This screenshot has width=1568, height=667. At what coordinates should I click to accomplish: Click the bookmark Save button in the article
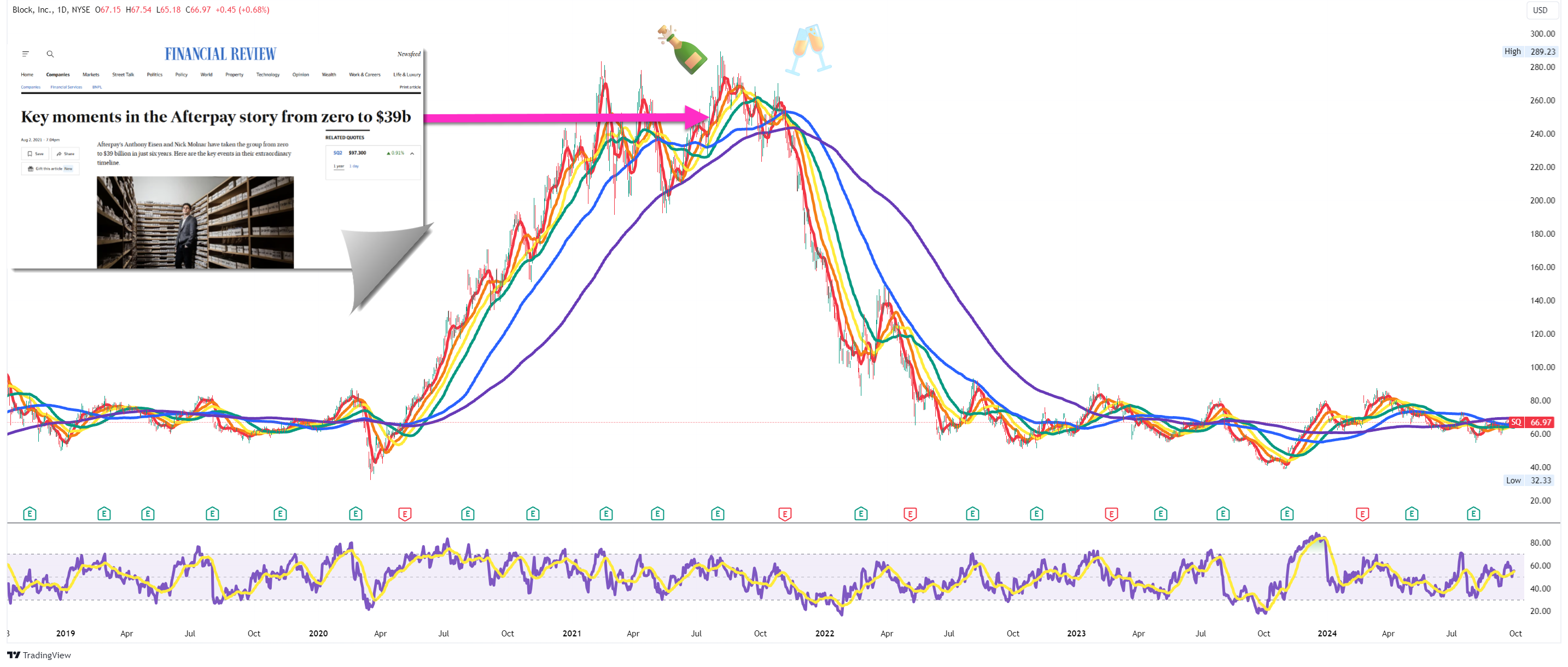click(36, 154)
